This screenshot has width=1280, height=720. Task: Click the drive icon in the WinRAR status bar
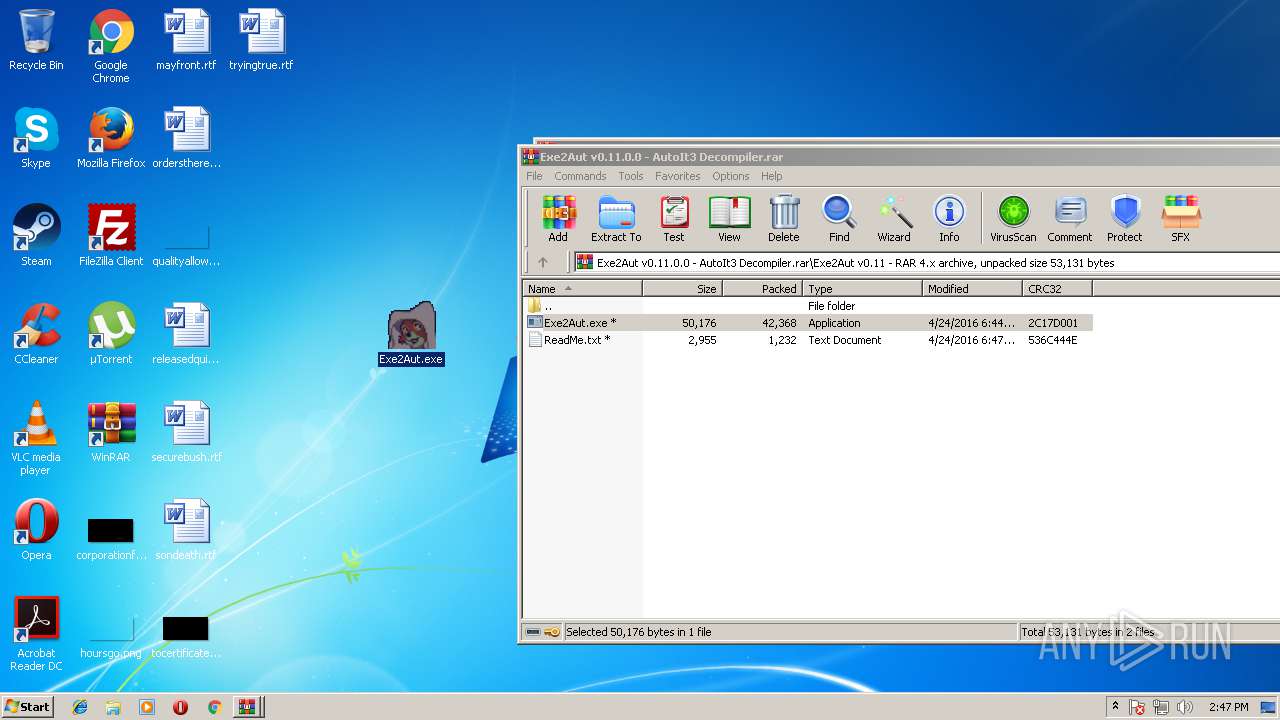tap(533, 632)
